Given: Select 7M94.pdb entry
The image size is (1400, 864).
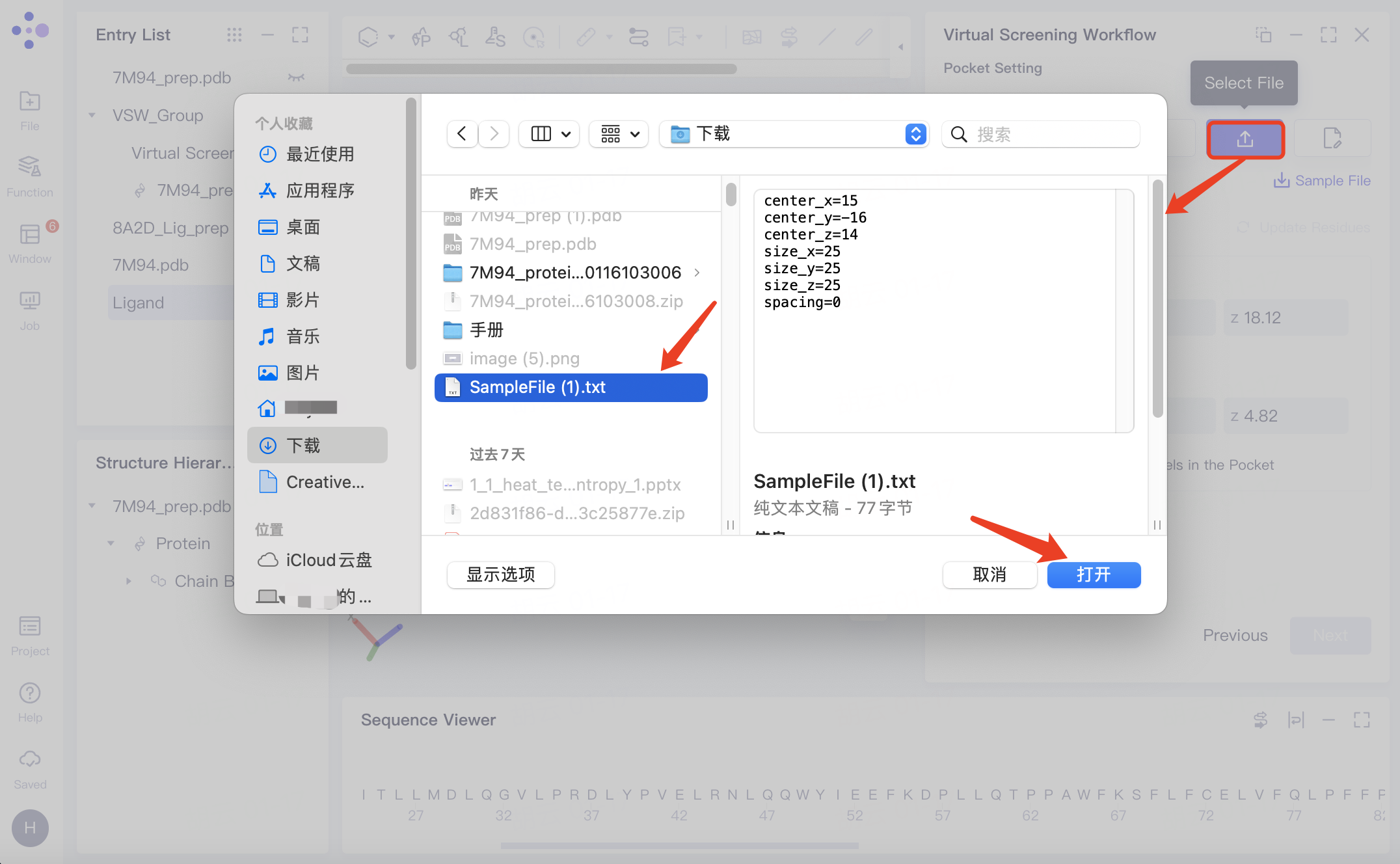Looking at the screenshot, I should click(x=151, y=265).
